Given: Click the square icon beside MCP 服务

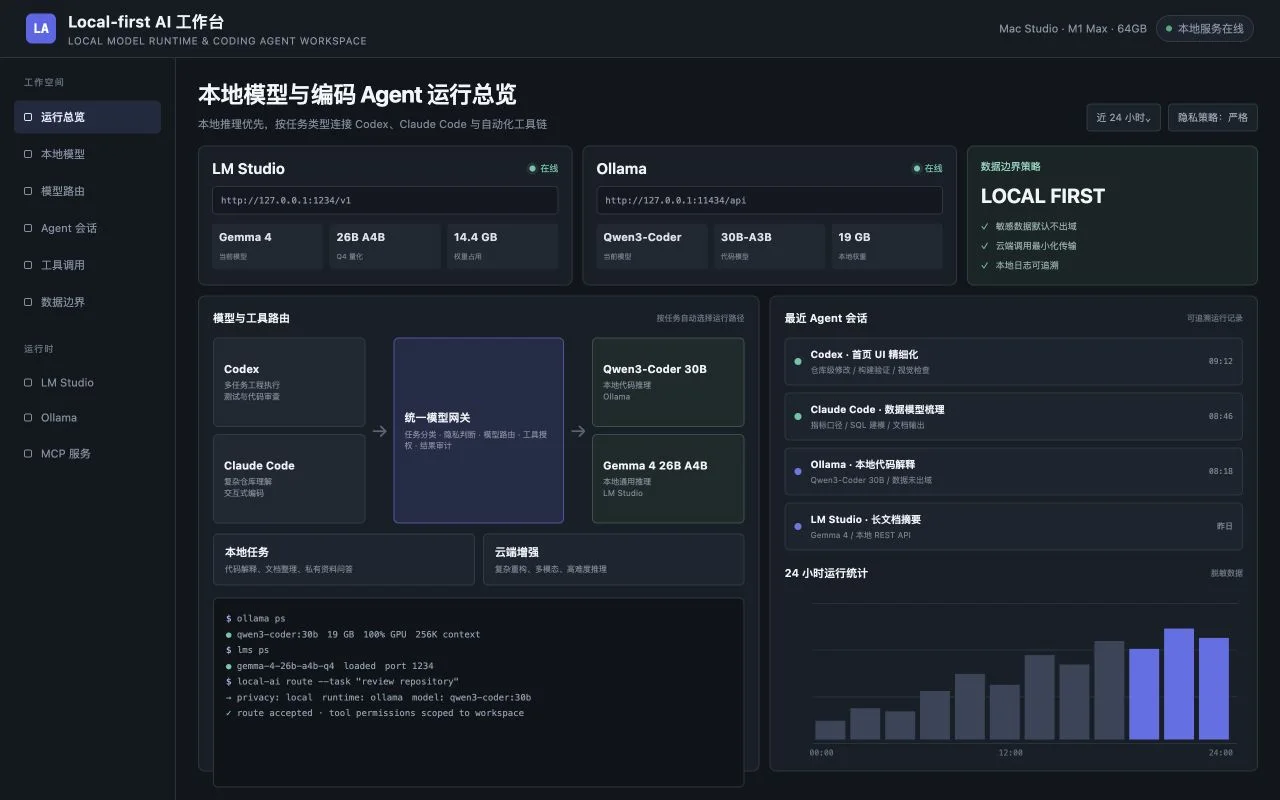Looking at the screenshot, I should 28,454.
